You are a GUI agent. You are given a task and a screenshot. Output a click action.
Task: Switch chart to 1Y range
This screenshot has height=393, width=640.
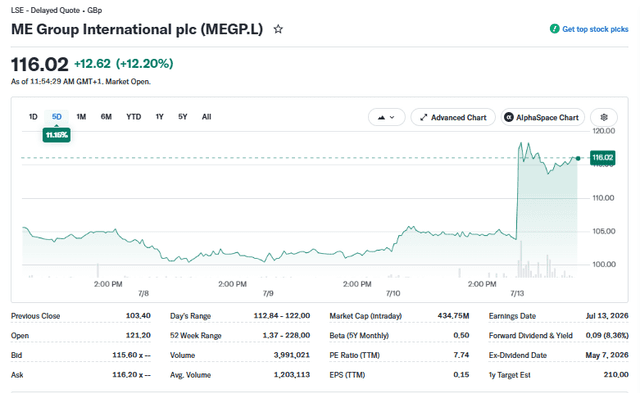[x=159, y=117]
